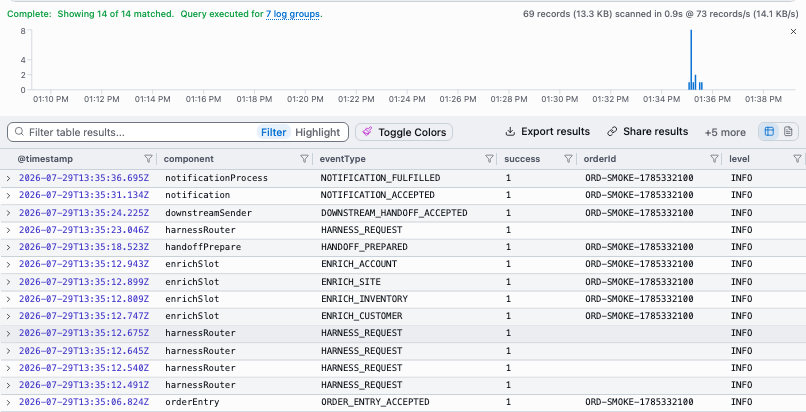This screenshot has width=806, height=412.
Task: Expand the ENRICH_ACCOUNT row
Action: pos(8,264)
